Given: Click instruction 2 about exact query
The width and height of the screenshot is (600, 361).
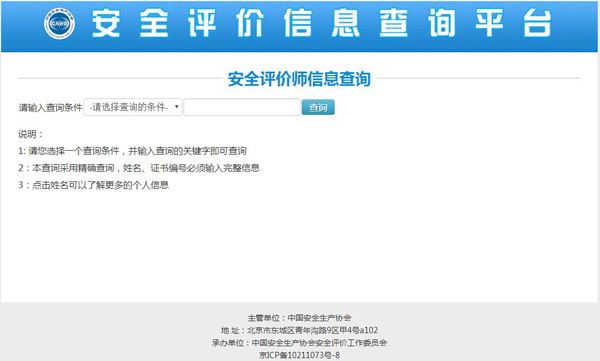Looking at the screenshot, I should tap(139, 168).
